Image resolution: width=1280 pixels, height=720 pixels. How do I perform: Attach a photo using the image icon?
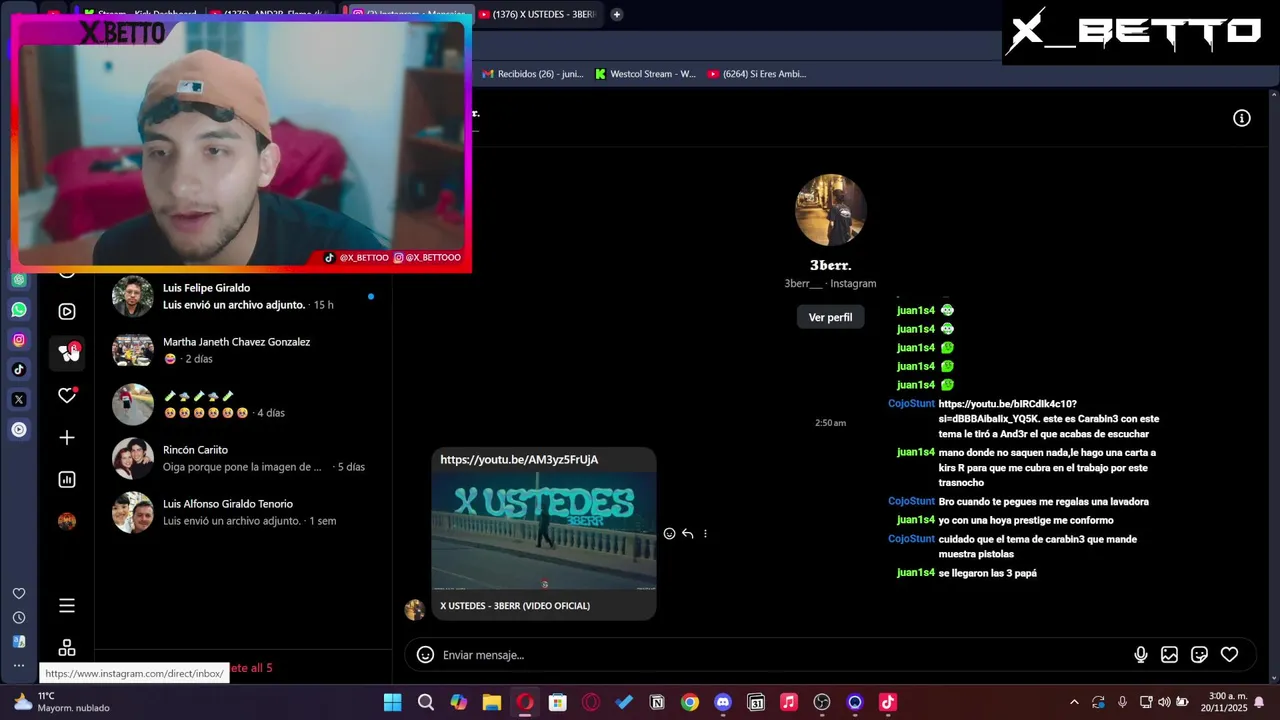point(1169,655)
